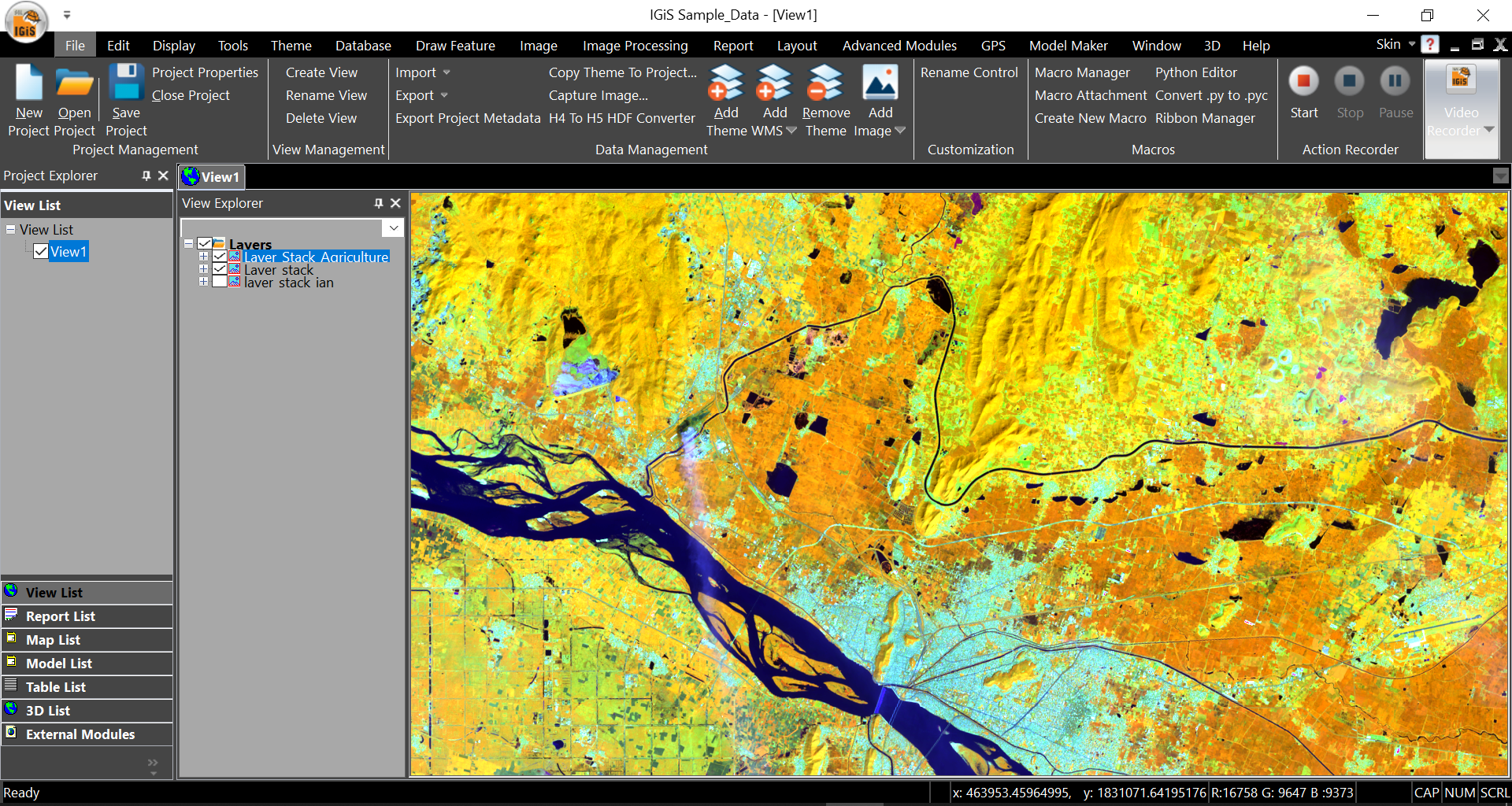
Task: Pause the action recorder
Action: 1395,81
